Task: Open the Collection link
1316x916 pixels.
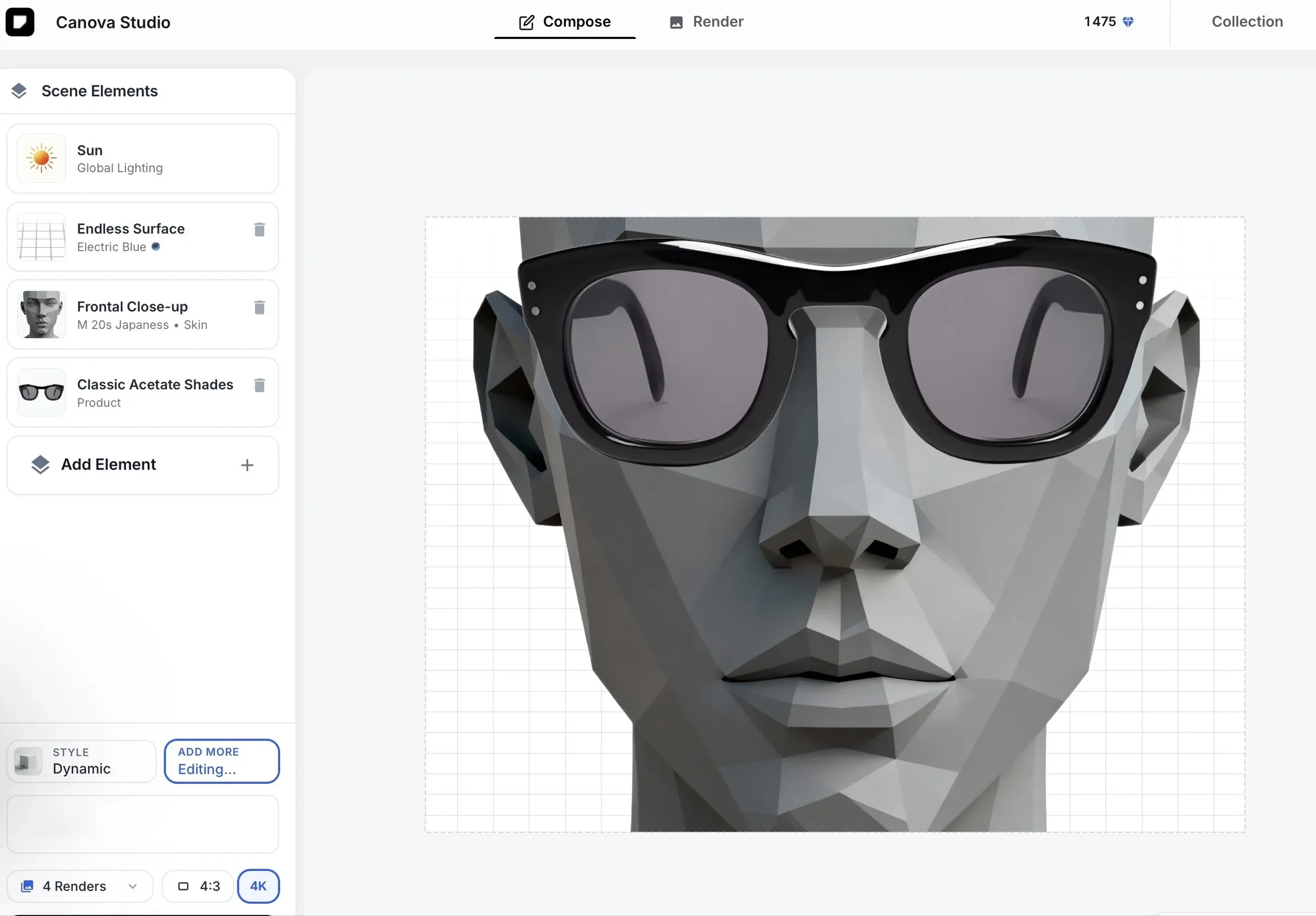Action: coord(1247,22)
